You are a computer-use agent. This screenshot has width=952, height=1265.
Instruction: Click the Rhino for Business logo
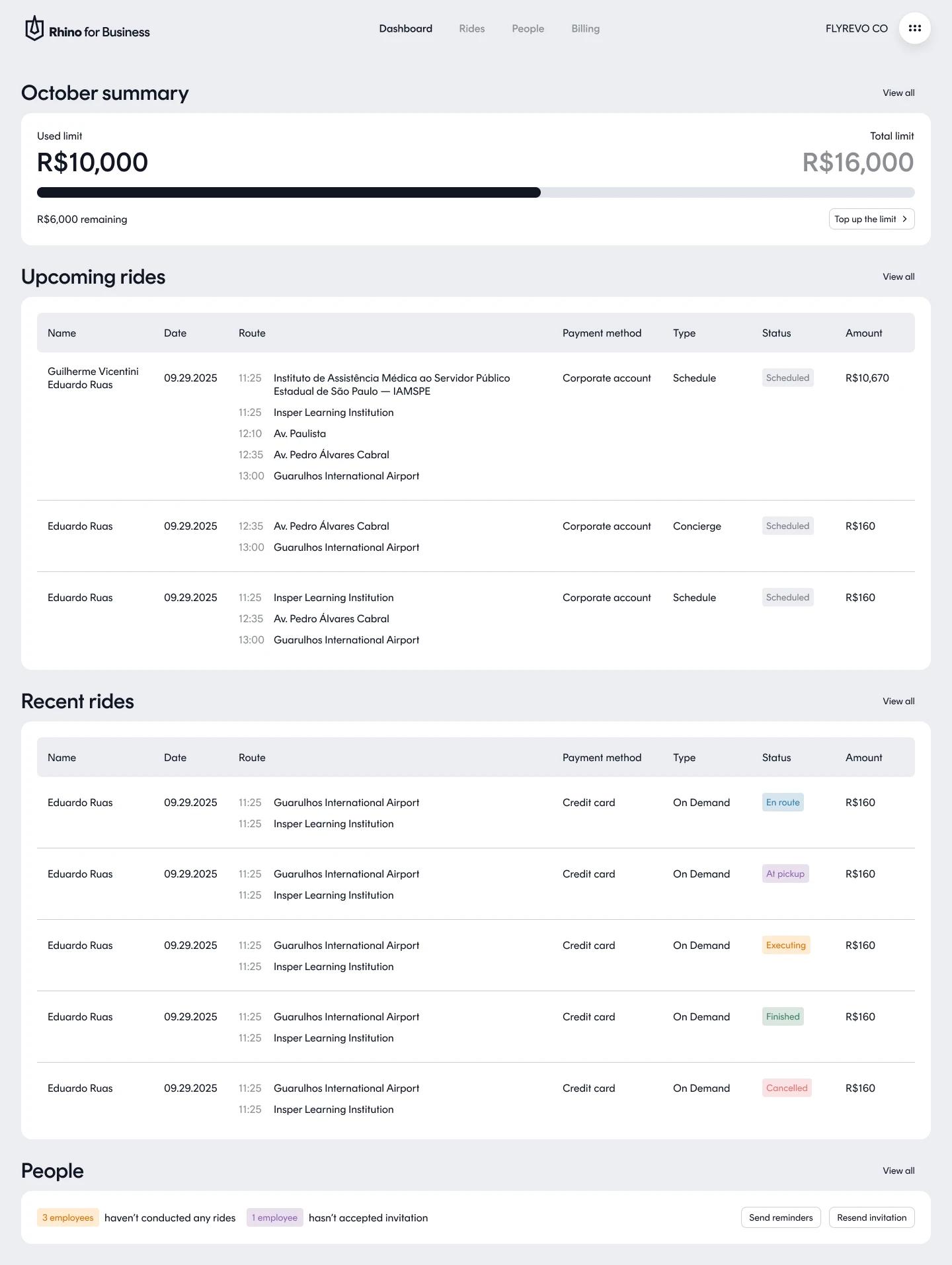(87, 29)
